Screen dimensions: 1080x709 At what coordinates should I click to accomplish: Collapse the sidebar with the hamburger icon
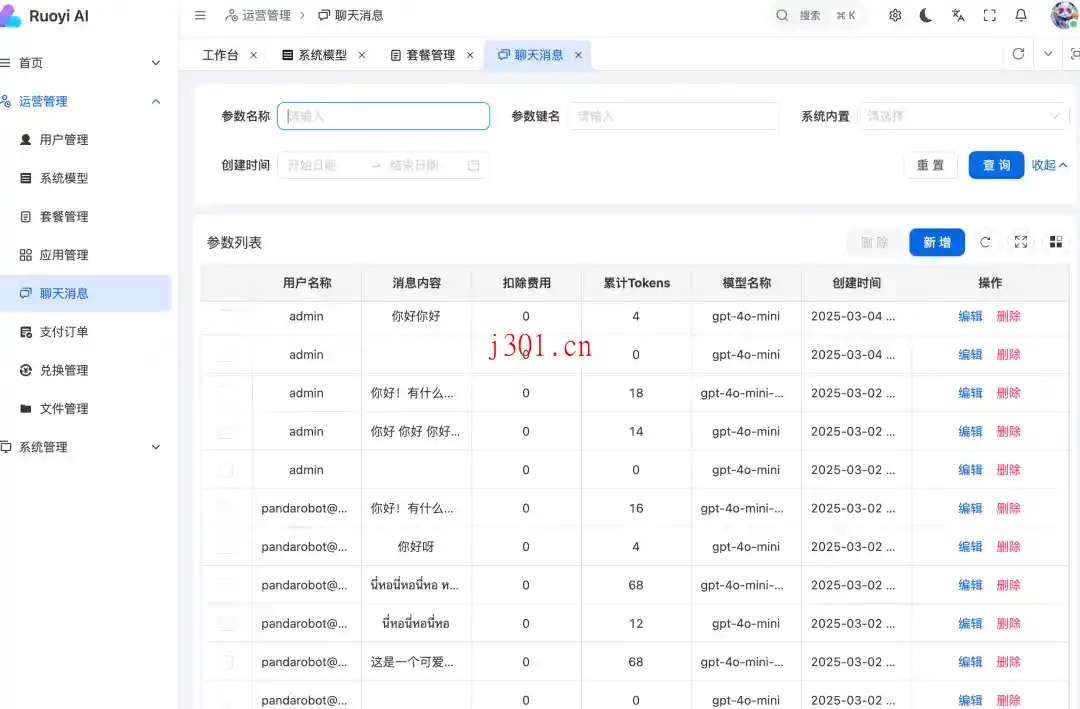[199, 15]
